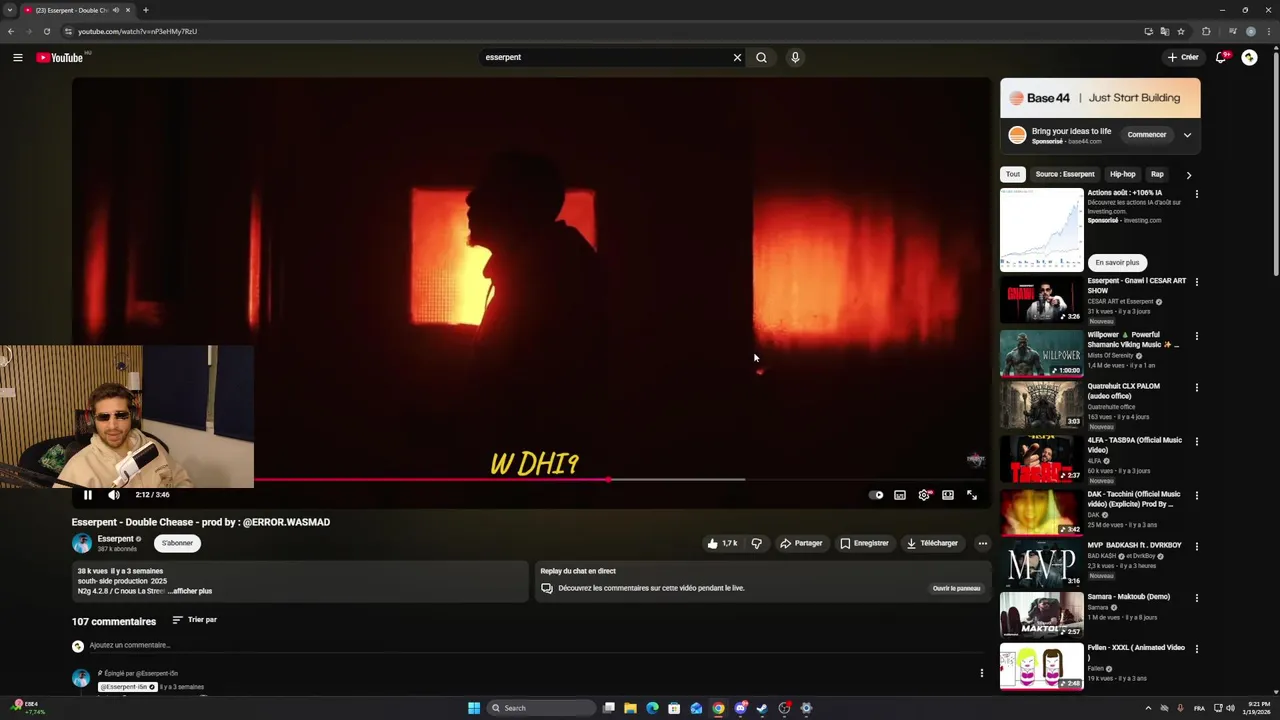
Task: Click En savoir plus on Investing ad
Action: (x=1117, y=262)
